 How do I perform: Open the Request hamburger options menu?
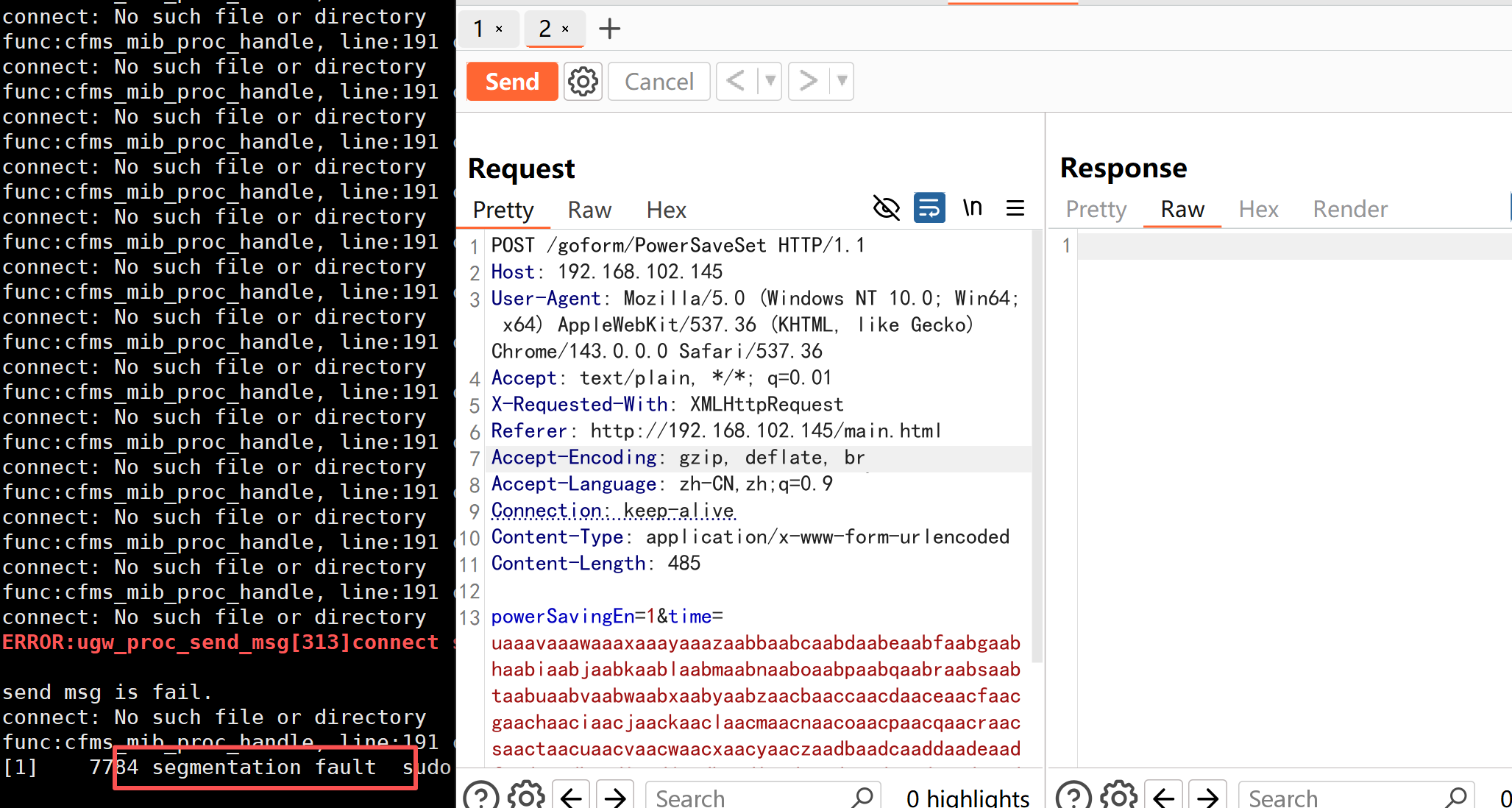(1015, 208)
